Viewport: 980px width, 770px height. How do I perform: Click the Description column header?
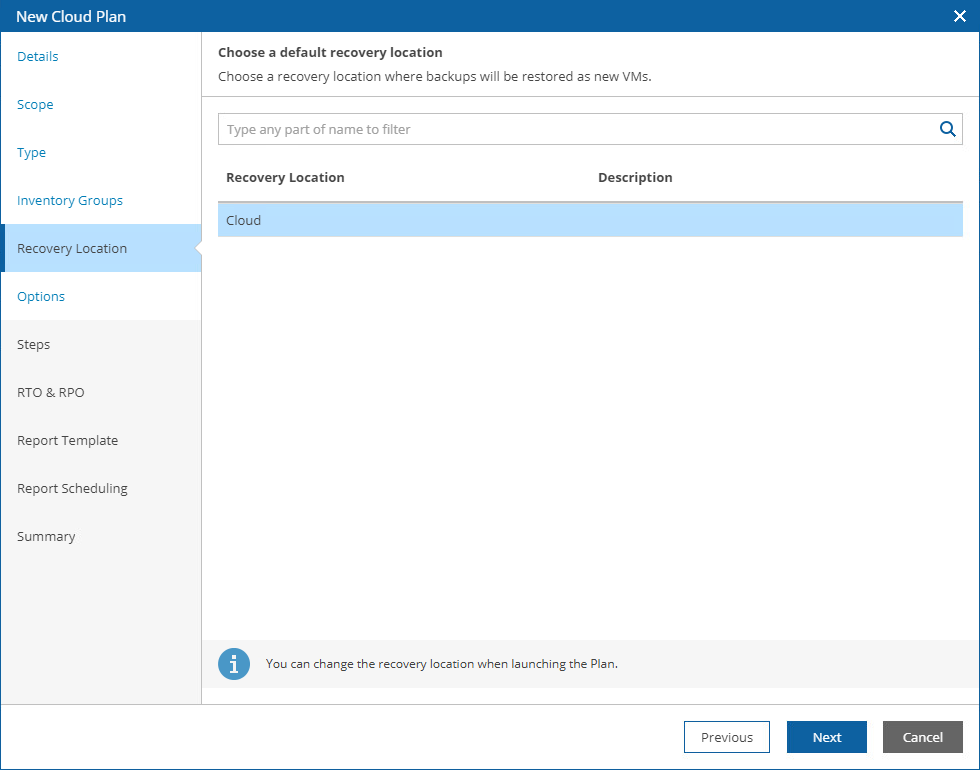[x=635, y=178]
